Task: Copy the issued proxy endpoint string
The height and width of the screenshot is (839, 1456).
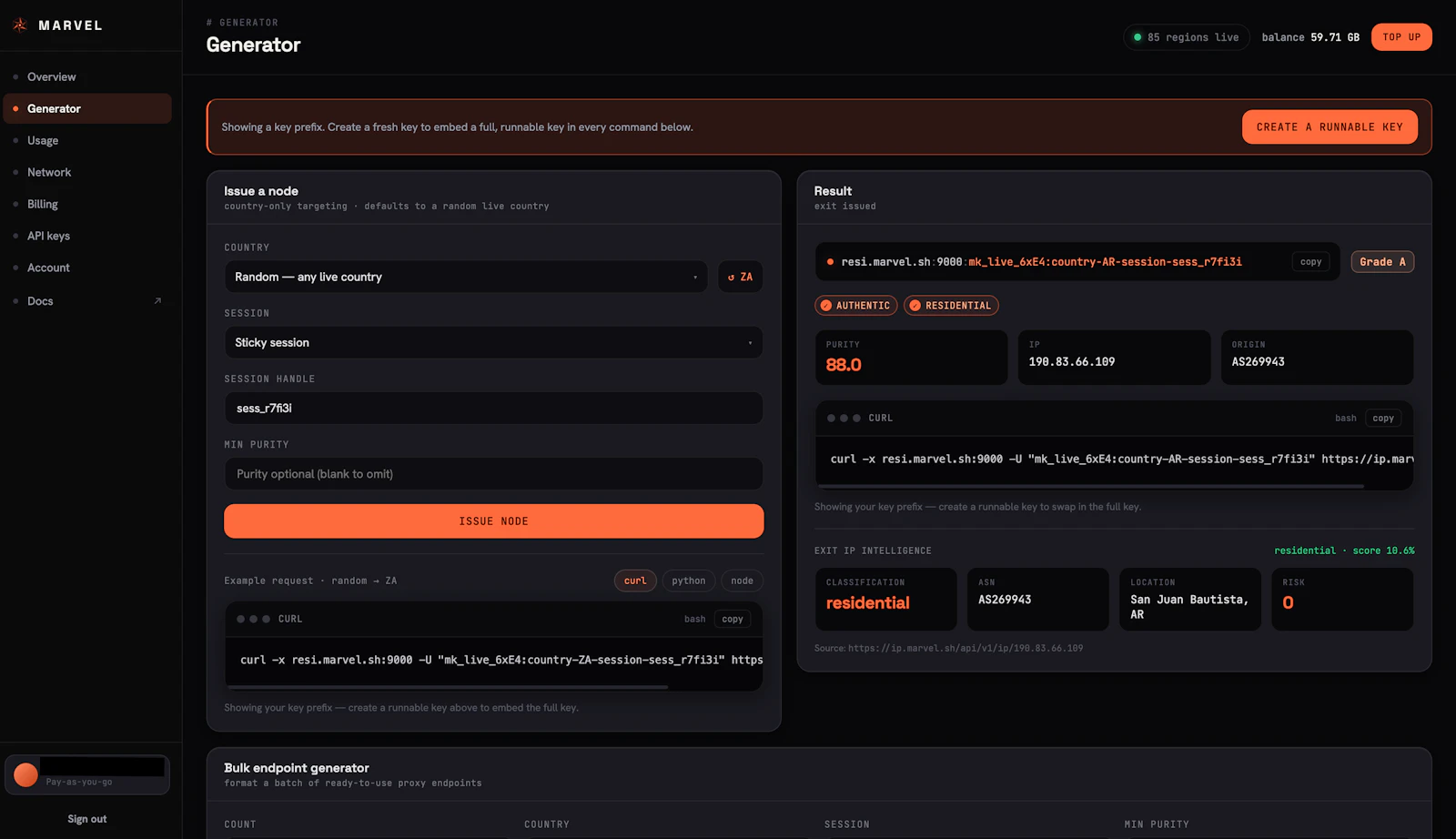Action: point(1310,262)
